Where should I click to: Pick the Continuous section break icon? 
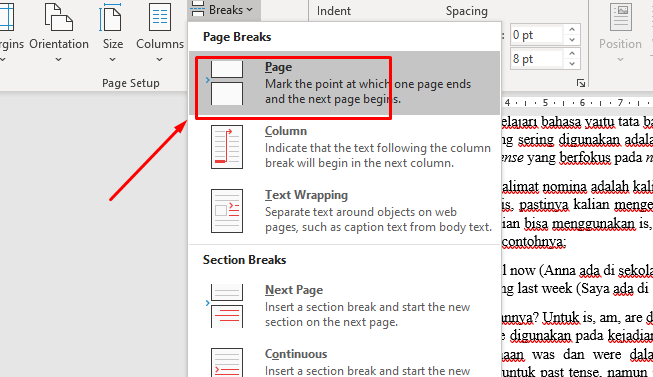(227, 363)
